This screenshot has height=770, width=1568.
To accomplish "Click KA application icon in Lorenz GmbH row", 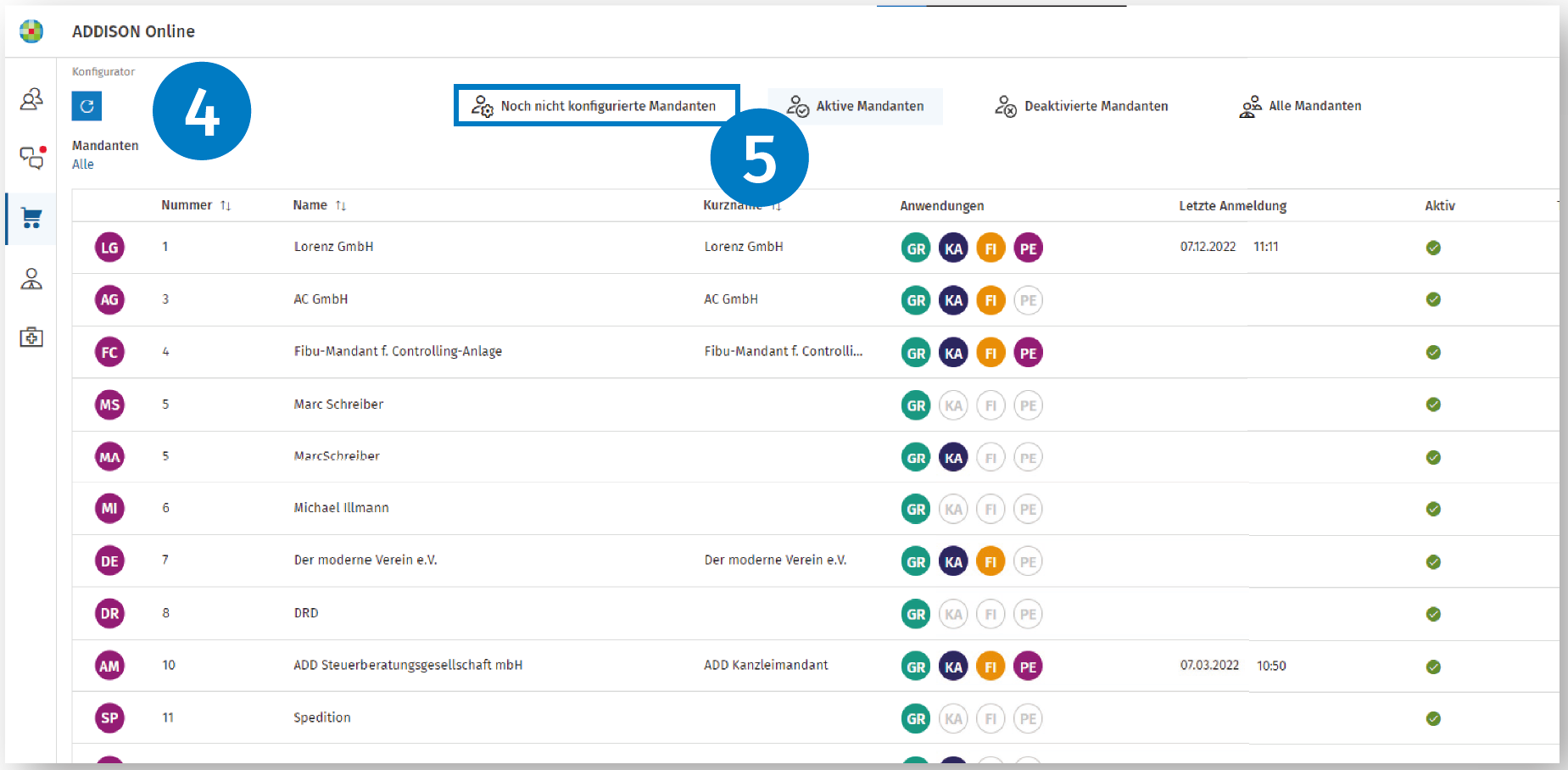I will (953, 248).
